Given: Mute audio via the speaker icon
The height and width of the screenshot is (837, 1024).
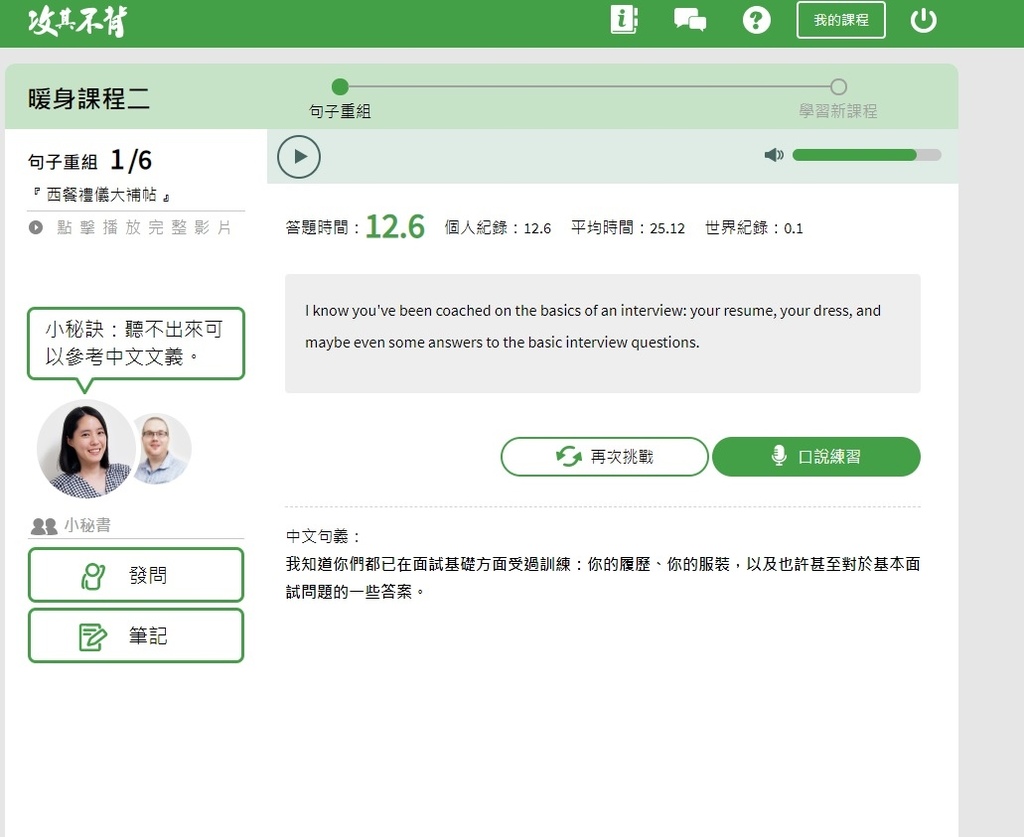Looking at the screenshot, I should click(x=773, y=155).
